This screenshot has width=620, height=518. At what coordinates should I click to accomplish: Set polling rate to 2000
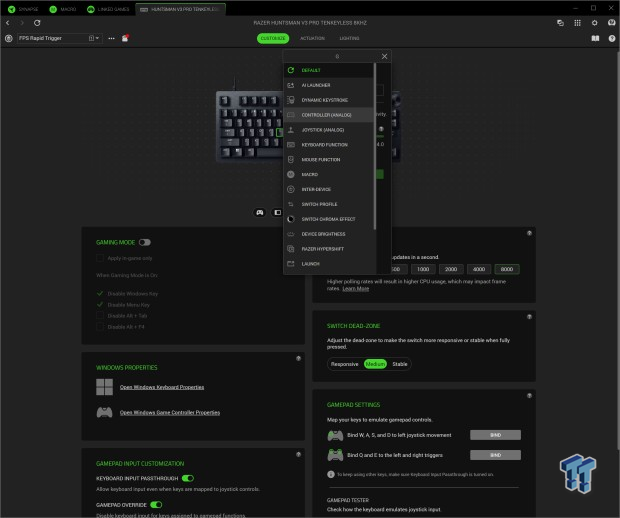(451, 269)
